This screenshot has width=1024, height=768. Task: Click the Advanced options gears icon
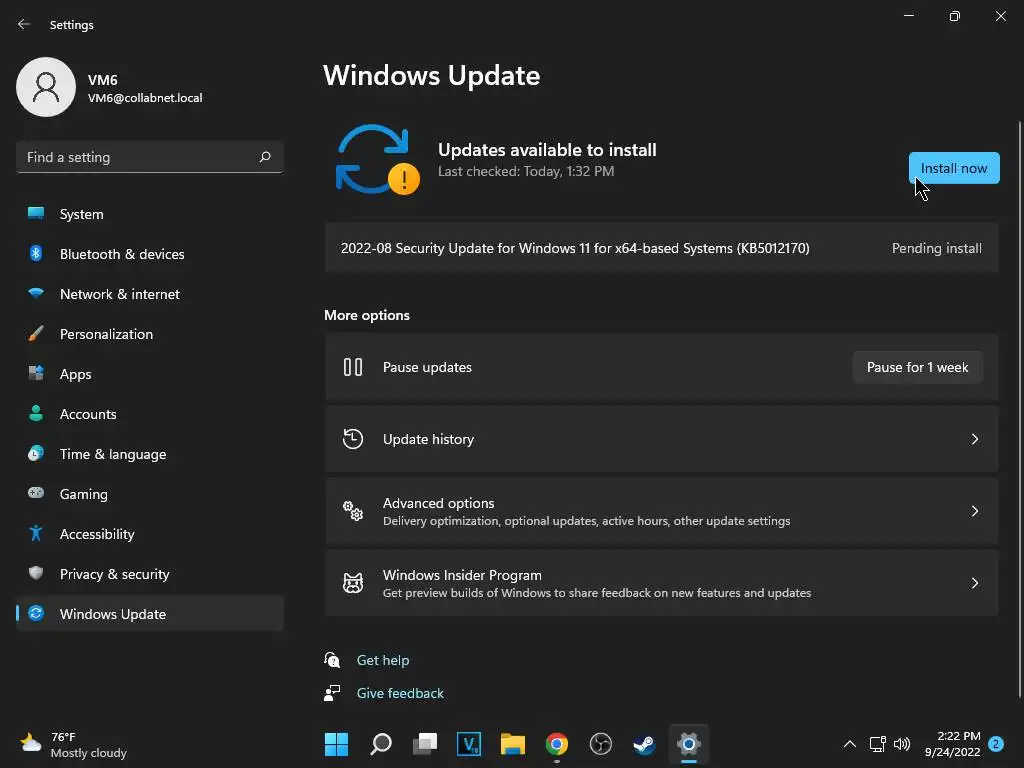point(353,511)
